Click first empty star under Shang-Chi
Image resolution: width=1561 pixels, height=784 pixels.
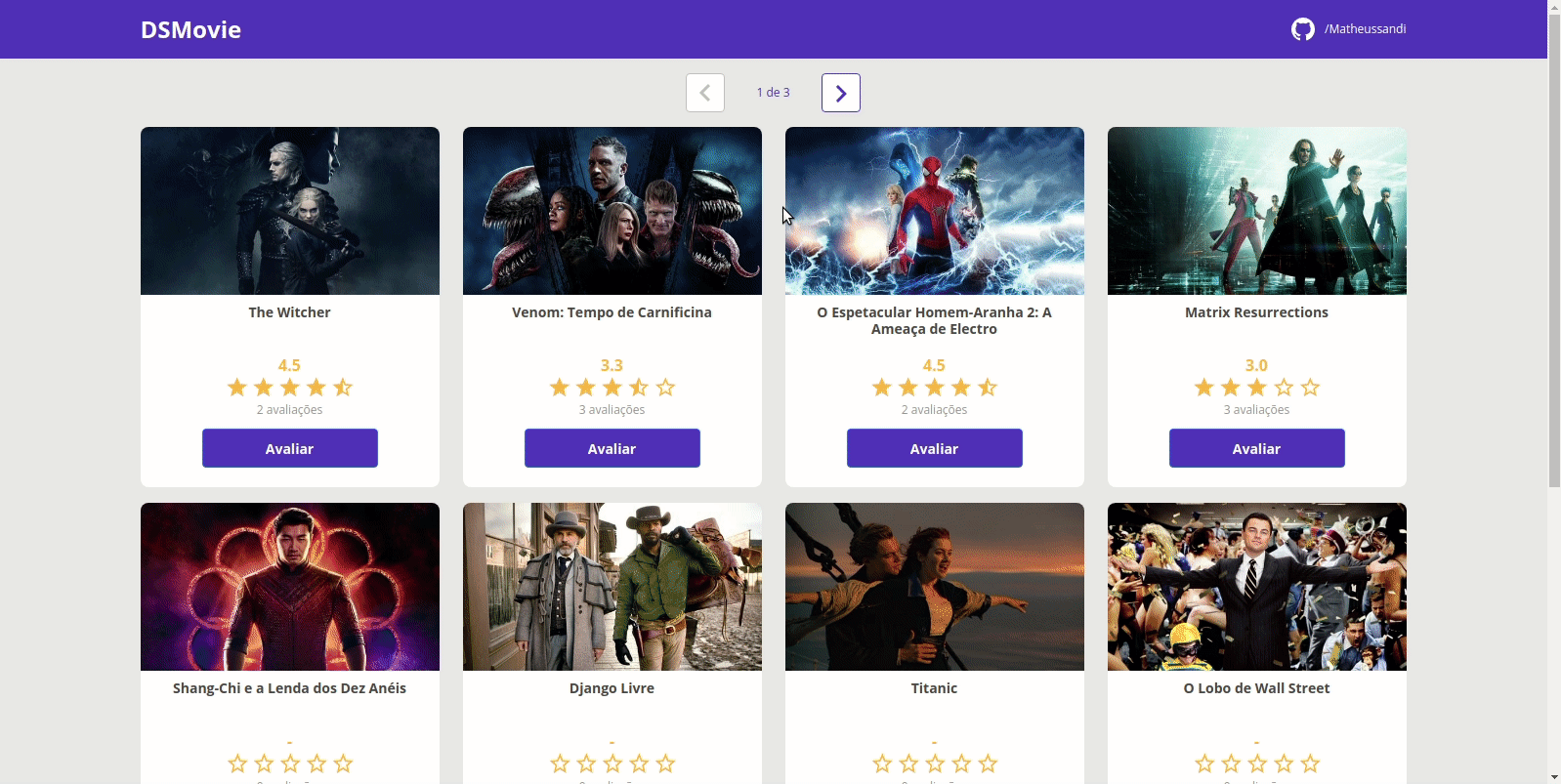point(237,763)
